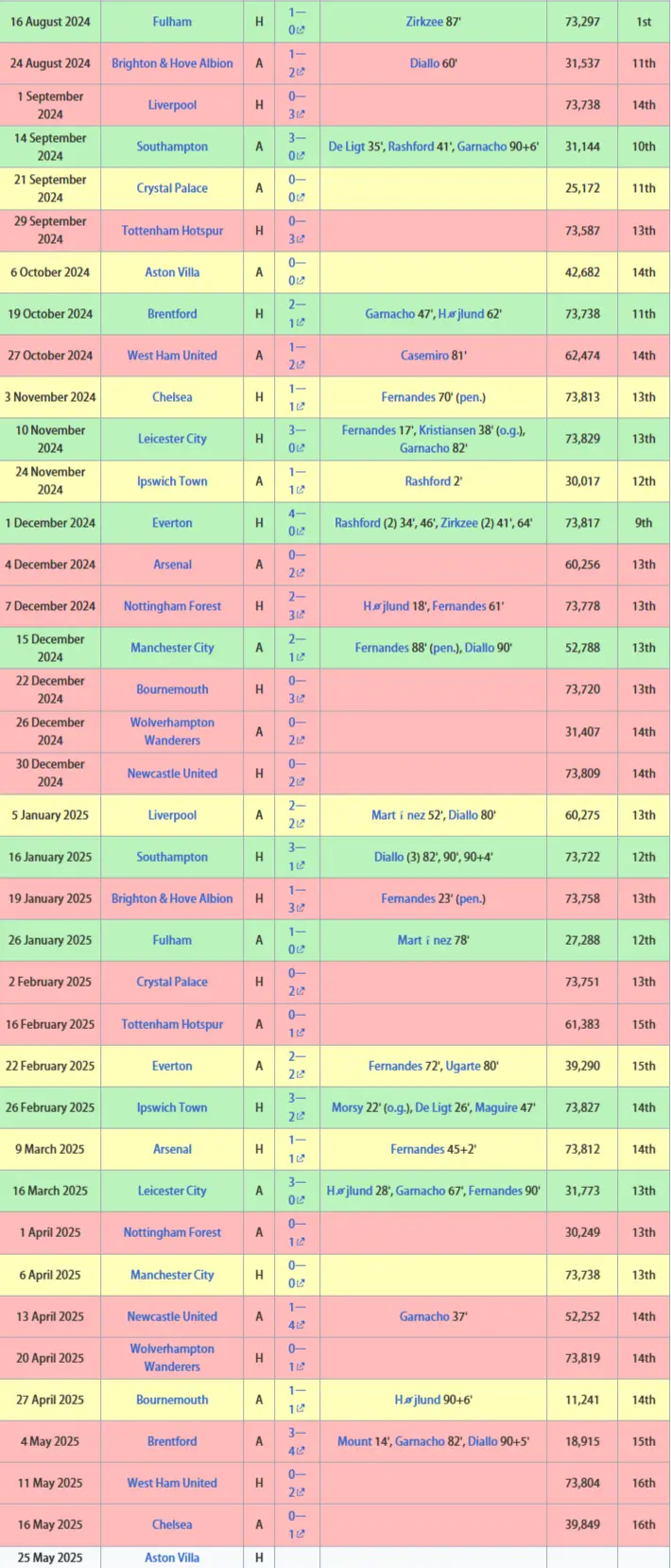Click Garnacho in the 13 April 2025 row
671x1568 pixels.
(x=424, y=1316)
